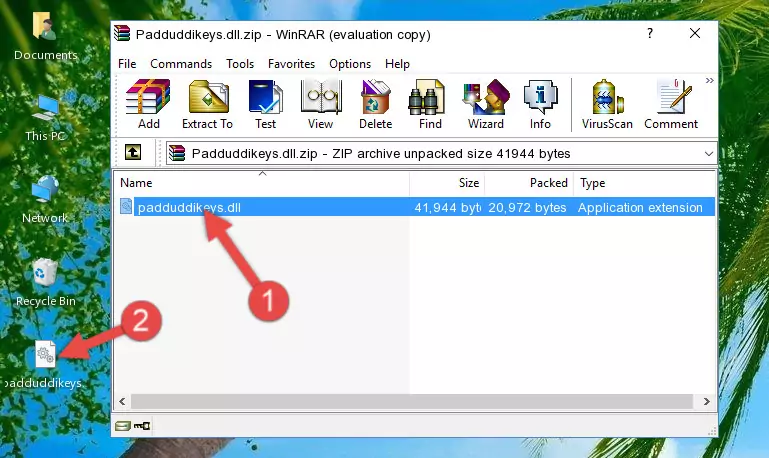Image resolution: width=769 pixels, height=458 pixels.
Task: Close the WinRAR window
Action: pos(695,33)
